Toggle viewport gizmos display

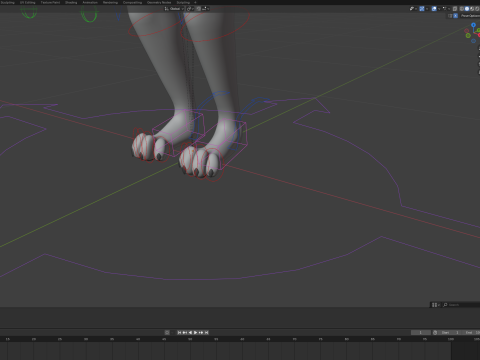pyautogui.click(x=422, y=9)
